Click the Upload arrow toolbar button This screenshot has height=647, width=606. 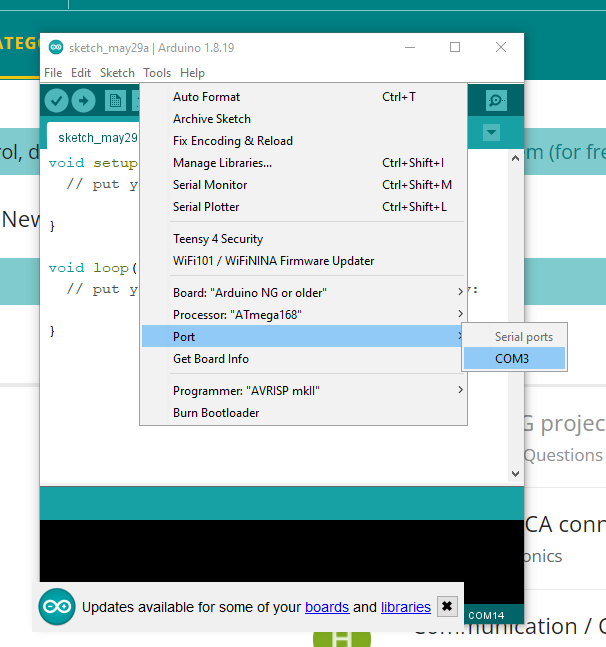click(83, 101)
